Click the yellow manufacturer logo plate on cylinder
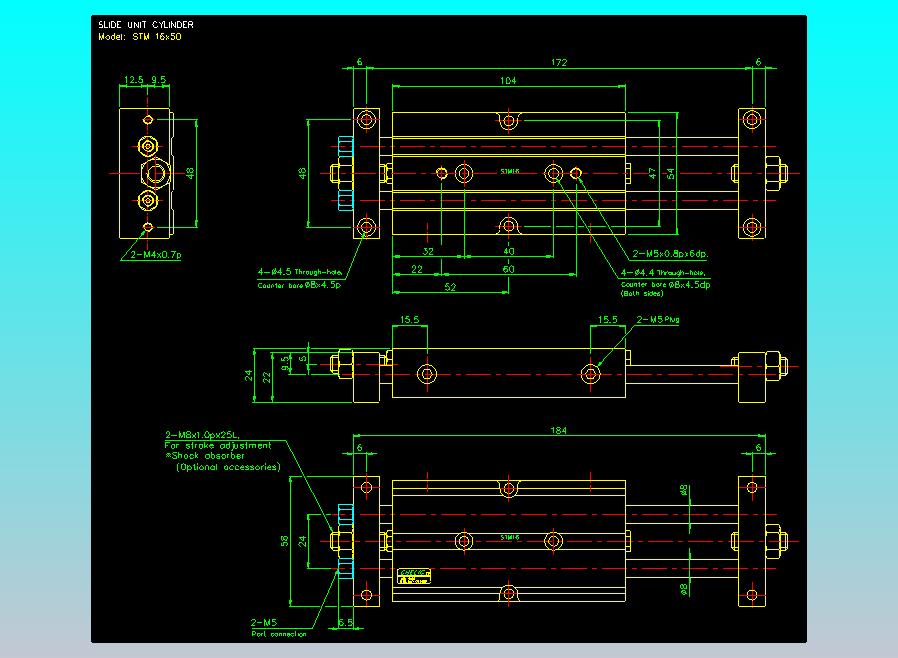The width and height of the screenshot is (898, 658). [x=413, y=575]
